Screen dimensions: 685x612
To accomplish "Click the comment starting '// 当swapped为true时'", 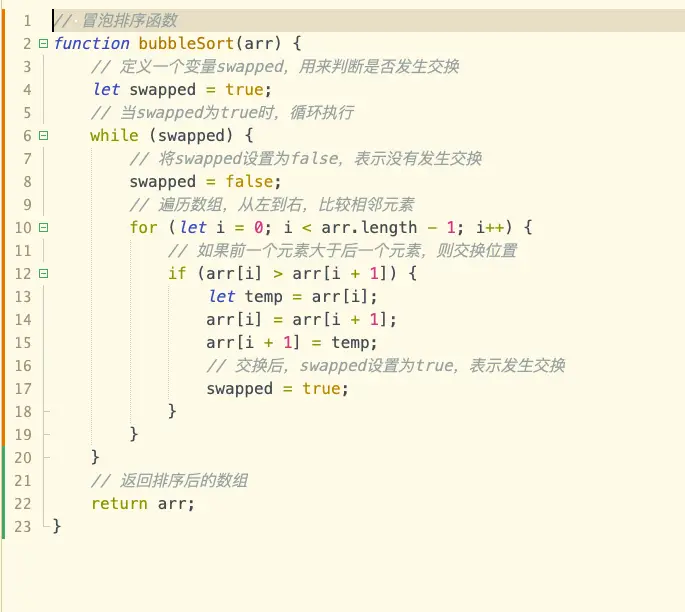I will [x=223, y=113].
